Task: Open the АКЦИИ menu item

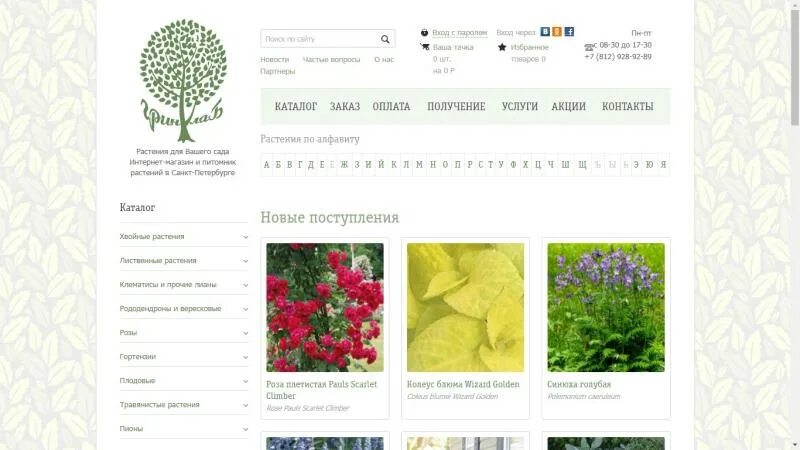Action: coord(568,106)
